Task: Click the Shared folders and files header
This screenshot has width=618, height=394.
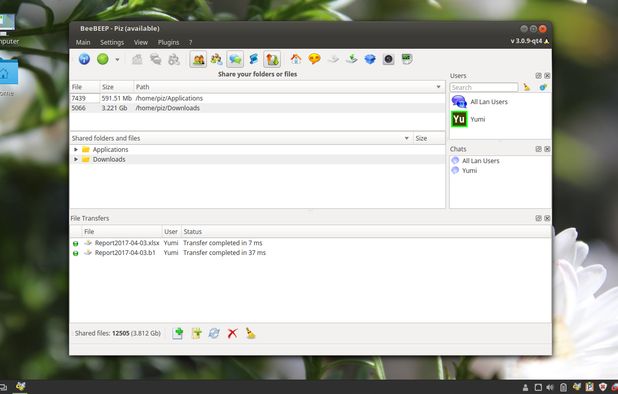Action: 241,138
